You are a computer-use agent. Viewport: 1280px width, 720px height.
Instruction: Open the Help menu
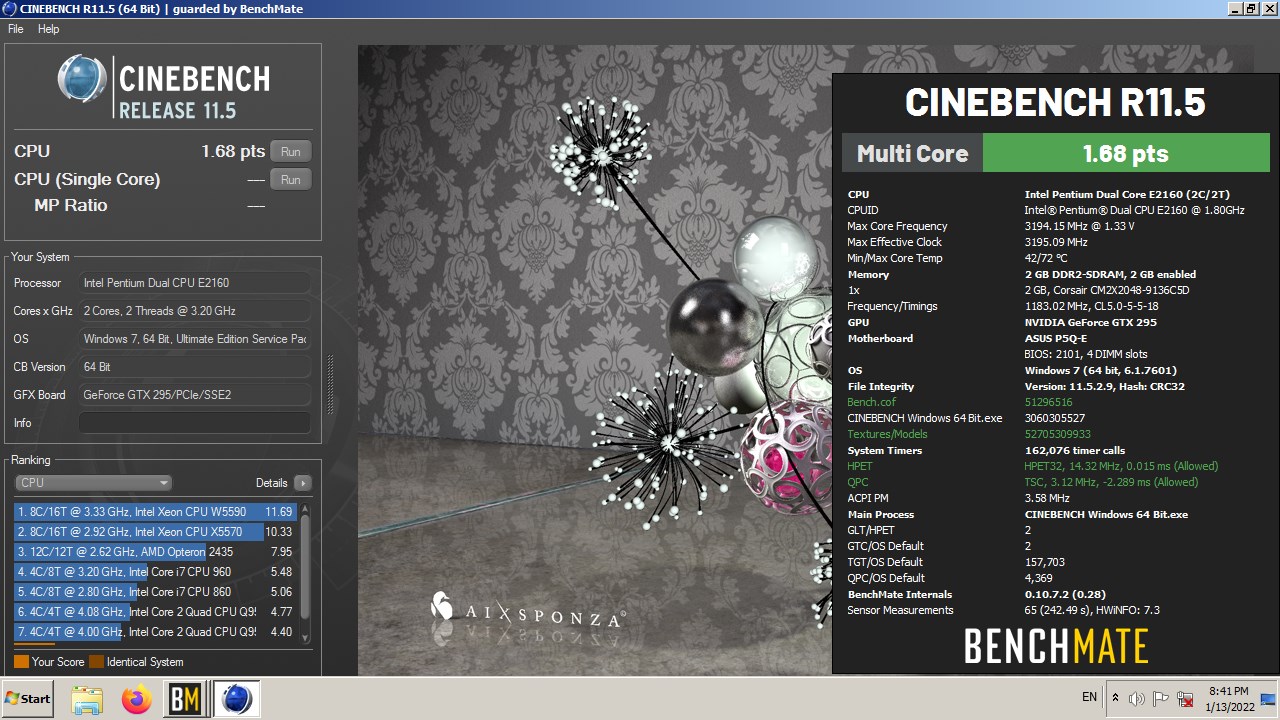(x=49, y=29)
